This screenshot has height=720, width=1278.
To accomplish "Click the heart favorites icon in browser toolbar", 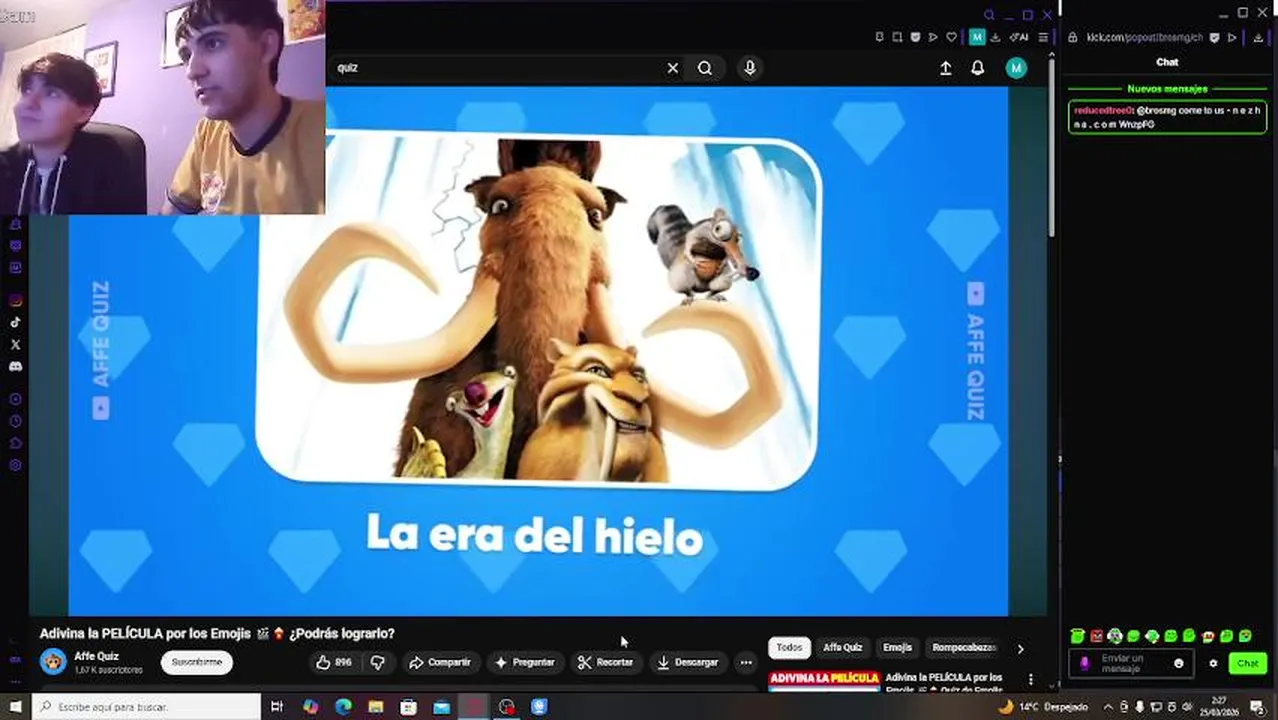I will [x=951, y=37].
